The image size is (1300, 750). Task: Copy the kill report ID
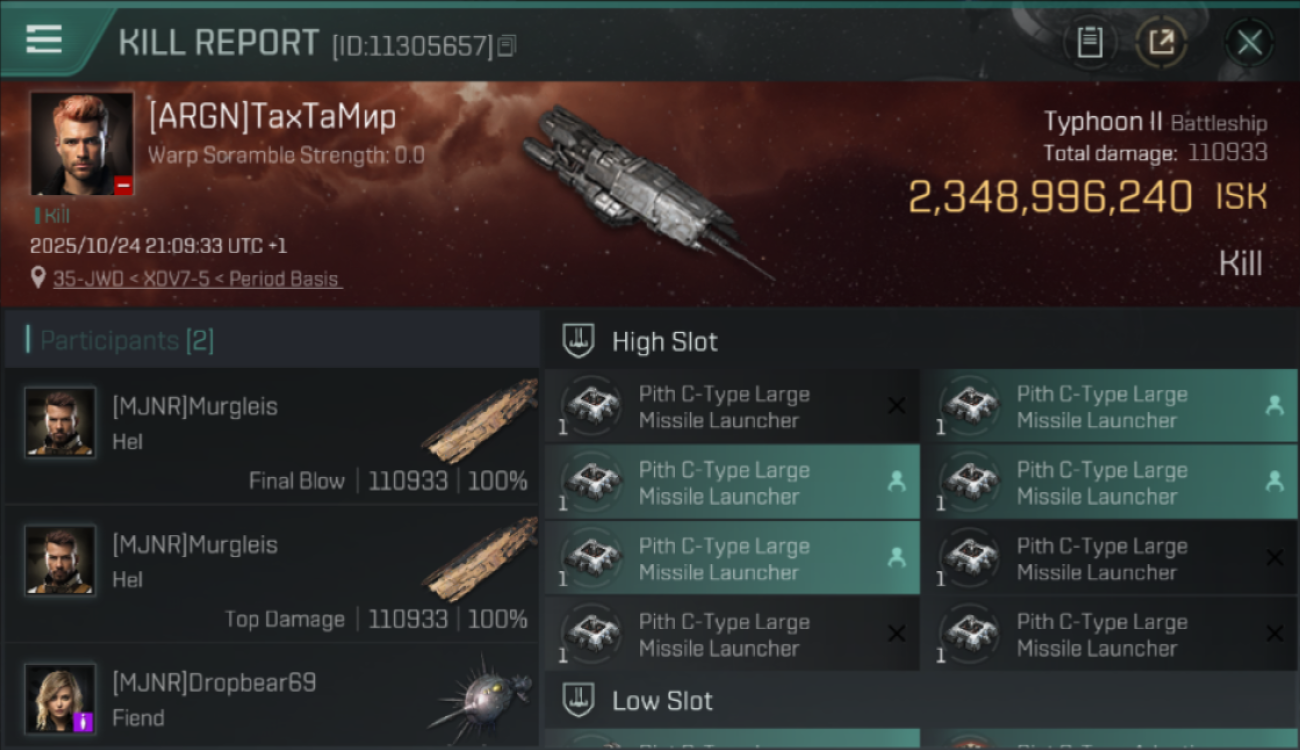507,46
